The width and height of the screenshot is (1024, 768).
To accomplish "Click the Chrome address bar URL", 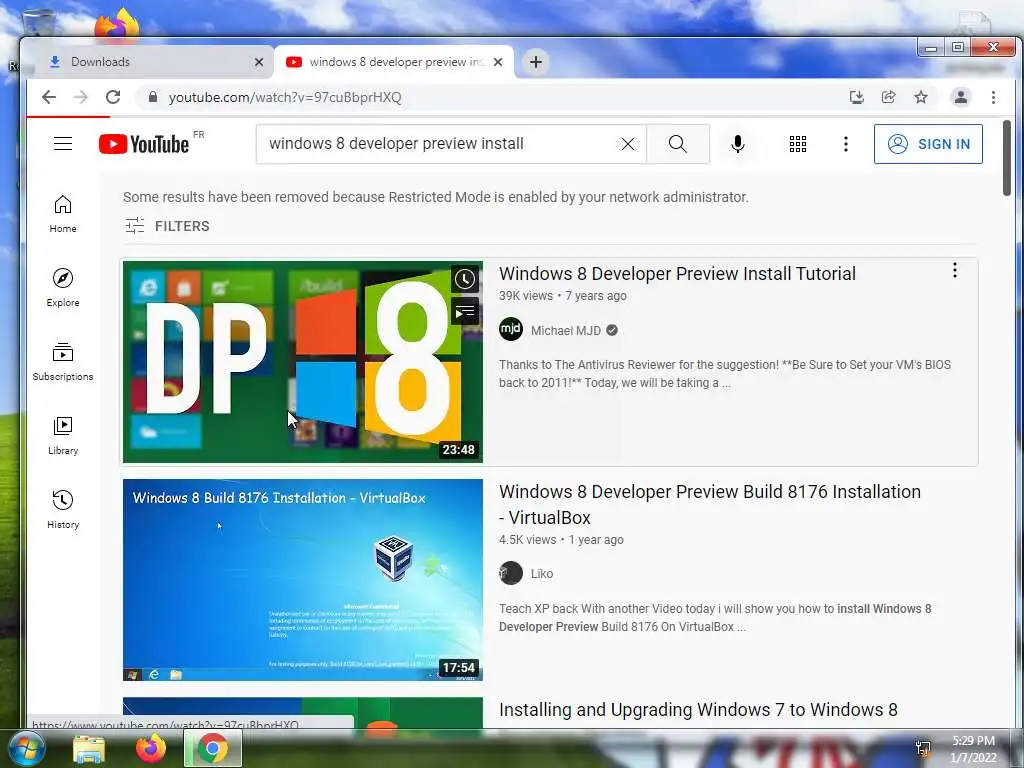I will tap(285, 97).
